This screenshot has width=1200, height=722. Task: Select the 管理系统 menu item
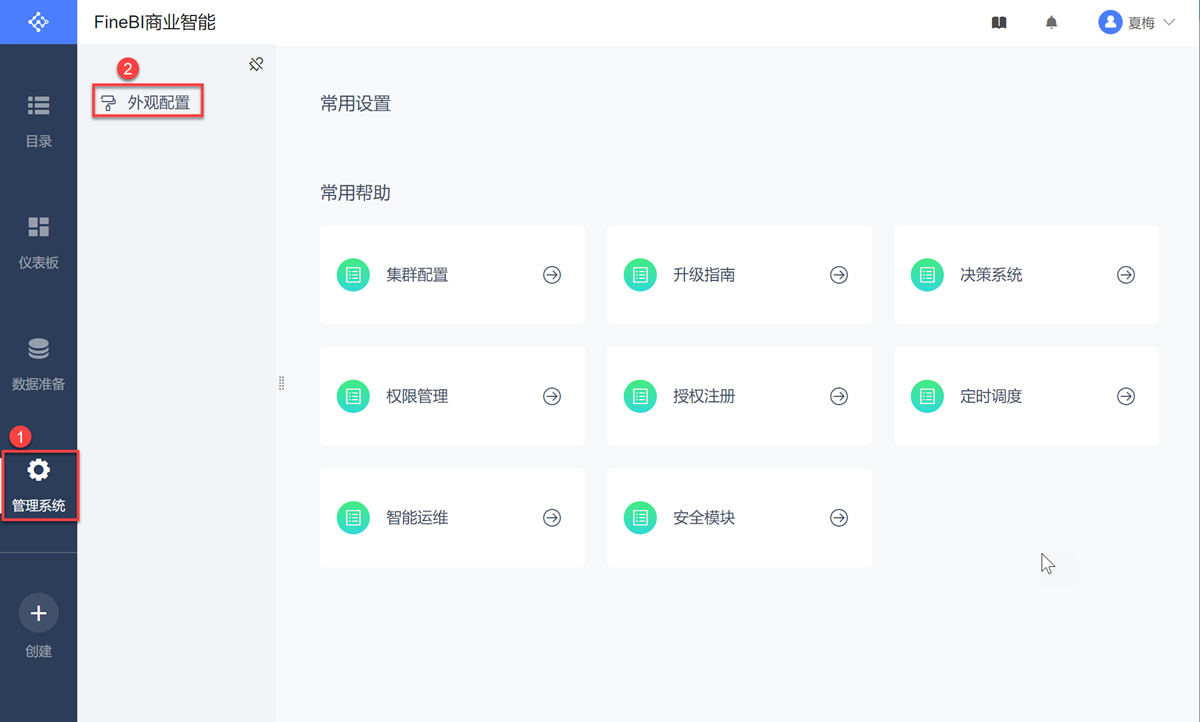pos(38,484)
